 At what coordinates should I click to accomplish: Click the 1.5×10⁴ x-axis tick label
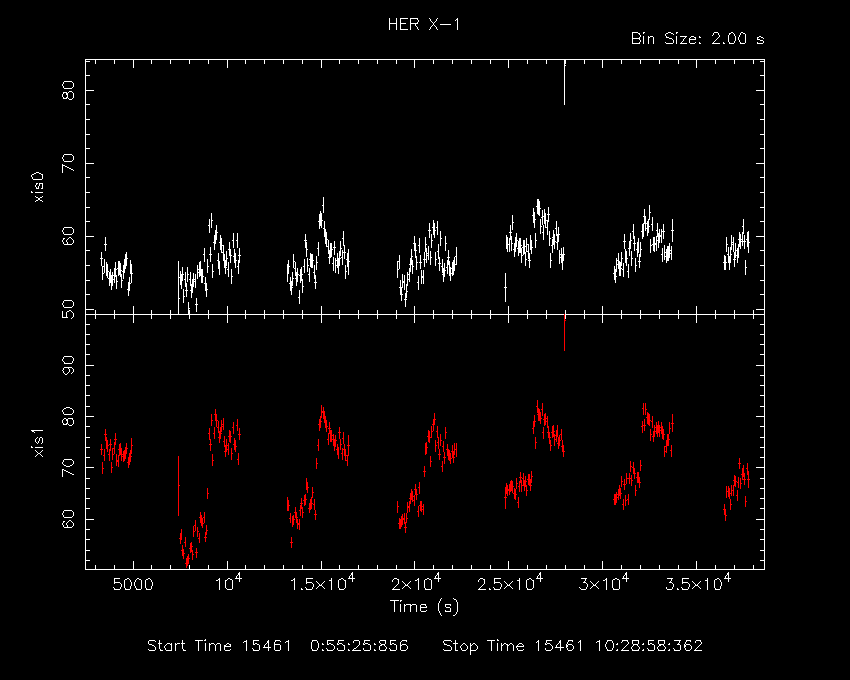322,582
